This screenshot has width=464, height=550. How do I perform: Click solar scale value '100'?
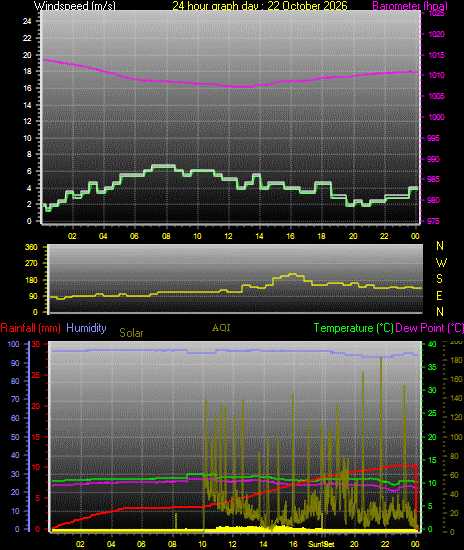(x=456, y=437)
